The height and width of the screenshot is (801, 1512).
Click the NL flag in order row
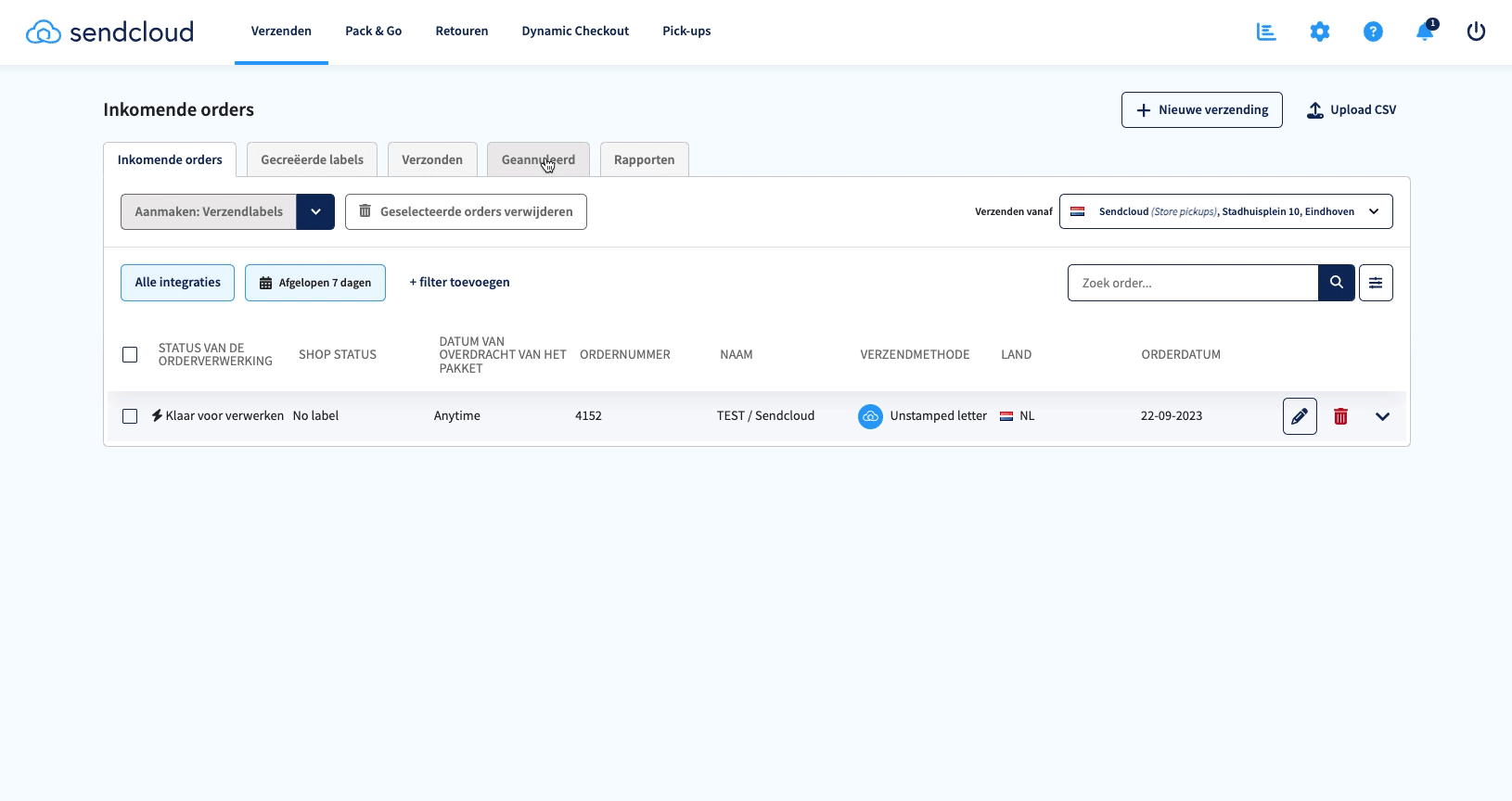(1006, 416)
